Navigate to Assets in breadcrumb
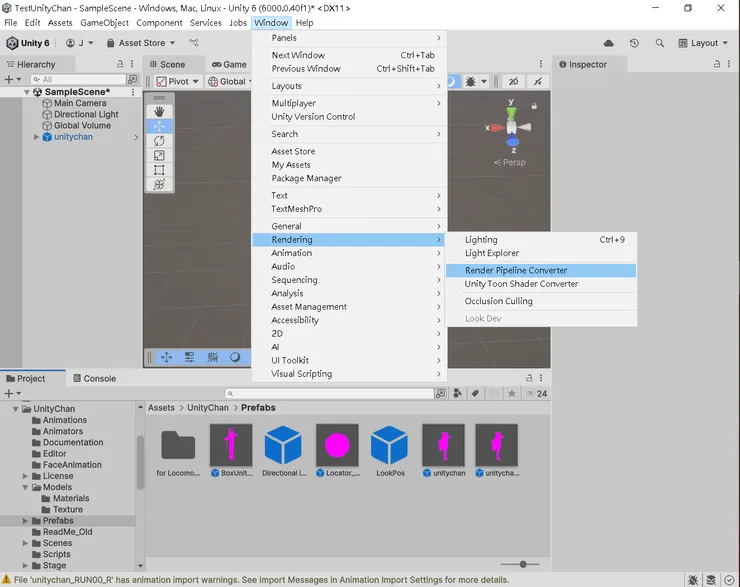Screen dimensions: 740x587 coord(161,408)
